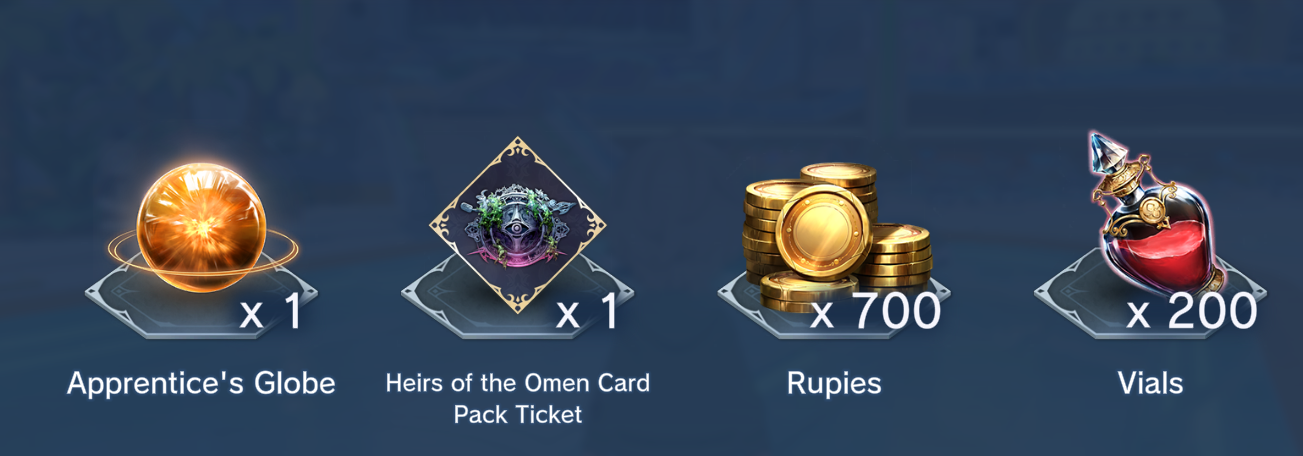Click the Rupies text label
This screenshot has width=1303, height=456.
pyautogui.click(x=834, y=384)
